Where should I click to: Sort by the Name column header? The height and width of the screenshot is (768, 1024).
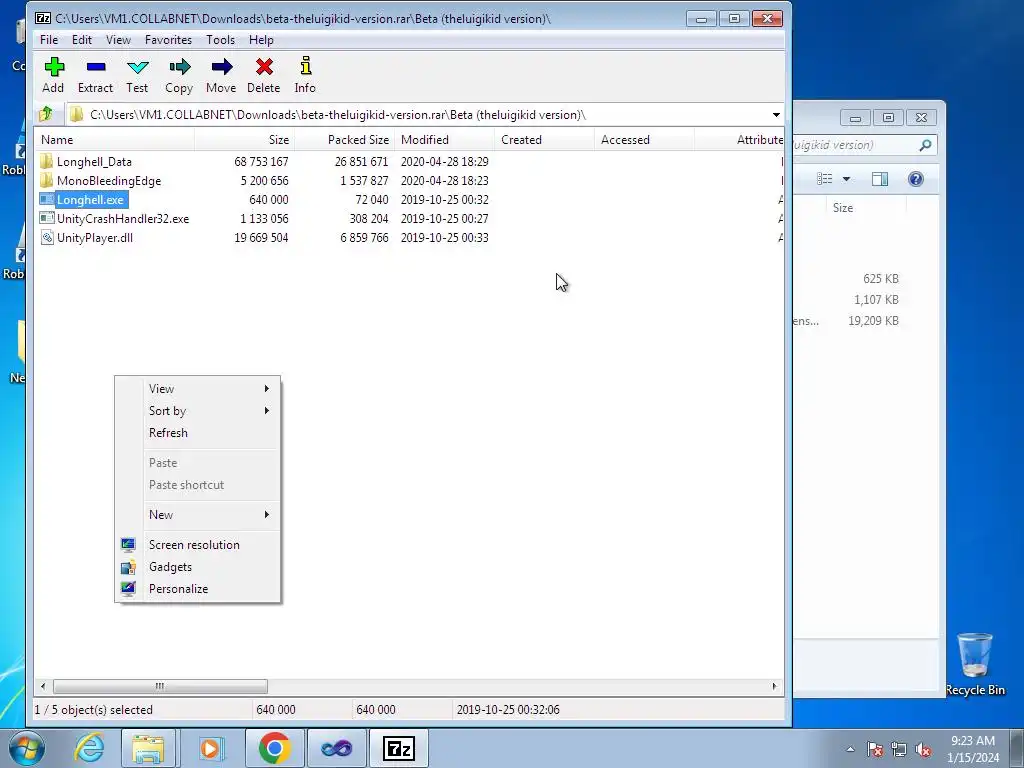[114, 140]
